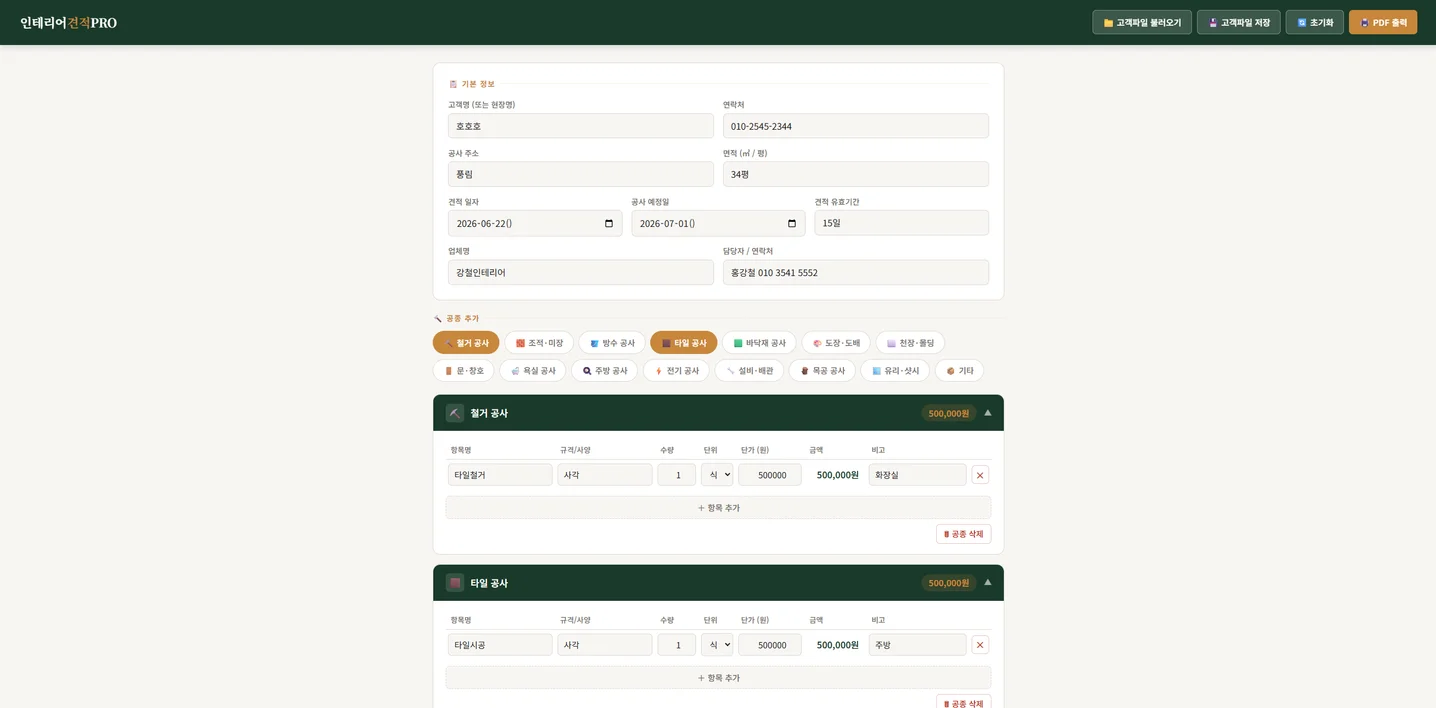Edit 업체명 field 강철인테리어
This screenshot has height=708, width=1436.
(x=580, y=272)
